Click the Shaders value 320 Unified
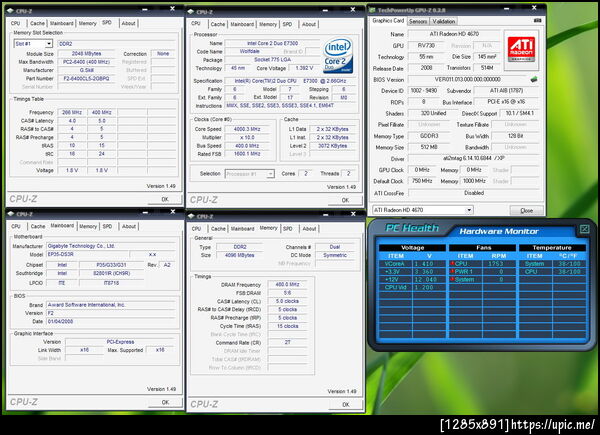The width and height of the screenshot is (600, 435). click(x=433, y=113)
